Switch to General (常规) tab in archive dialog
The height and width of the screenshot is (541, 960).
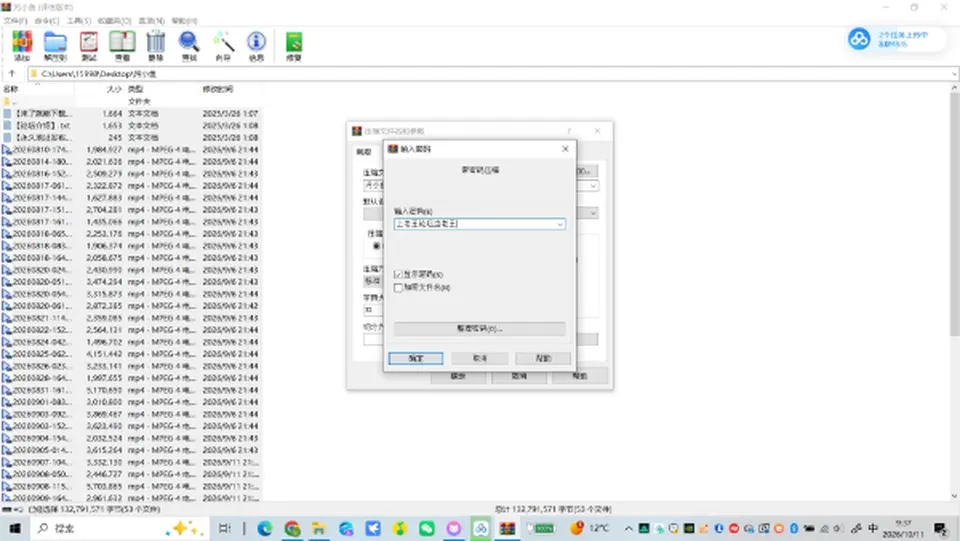(364, 152)
